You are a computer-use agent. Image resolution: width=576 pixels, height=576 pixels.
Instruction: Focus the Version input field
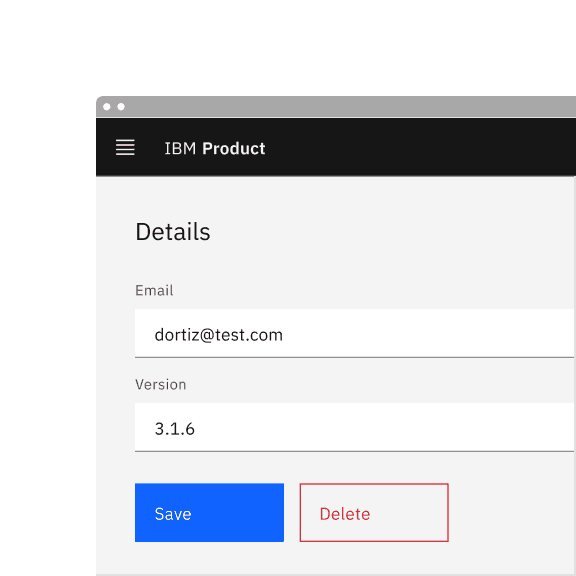[354, 427]
